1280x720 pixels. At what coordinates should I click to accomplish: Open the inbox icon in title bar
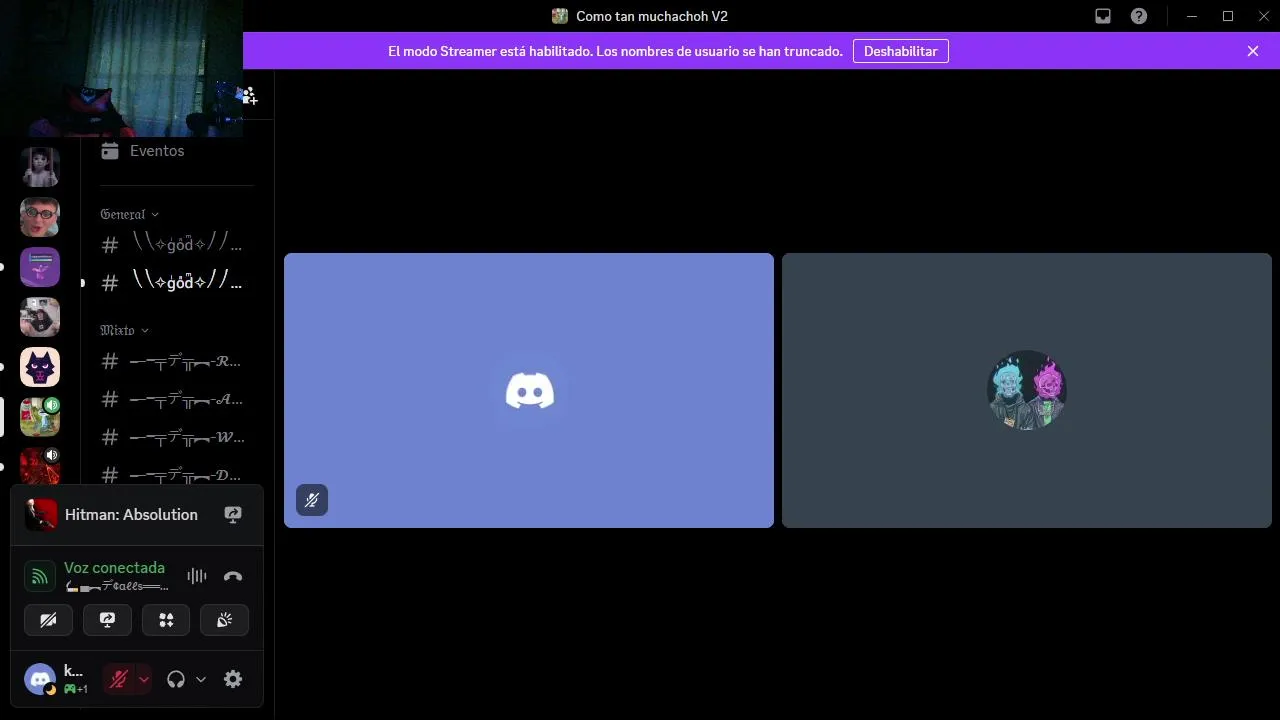pos(1103,16)
